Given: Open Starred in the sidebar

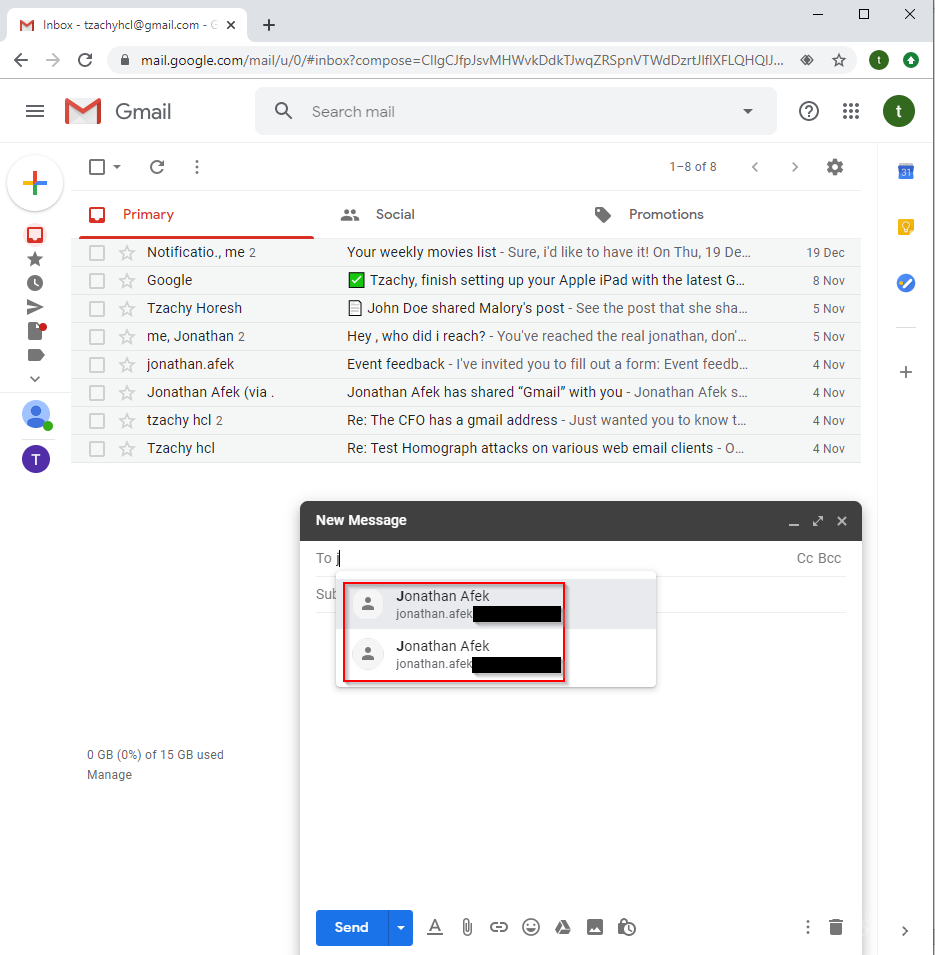Looking at the screenshot, I should coord(35,259).
